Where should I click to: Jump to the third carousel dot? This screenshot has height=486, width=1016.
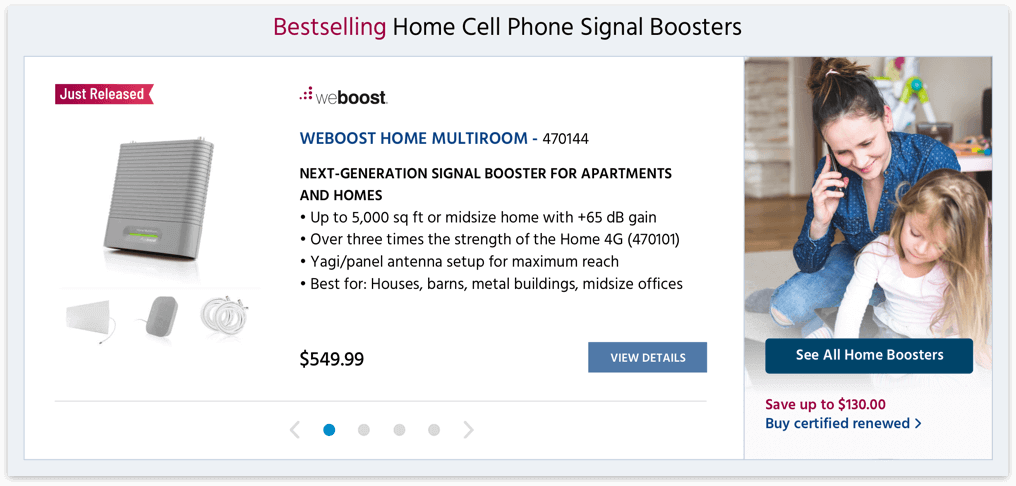point(399,430)
